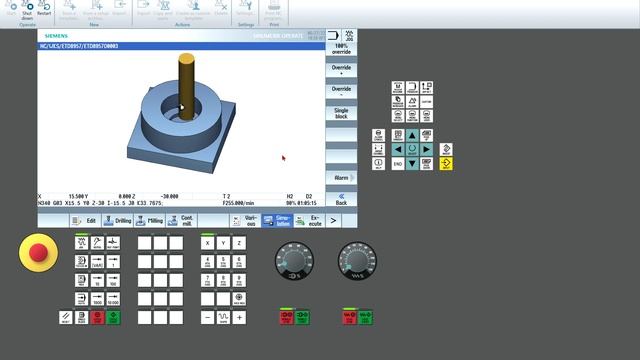
Task: Open the Edit tab
Action: [85, 221]
